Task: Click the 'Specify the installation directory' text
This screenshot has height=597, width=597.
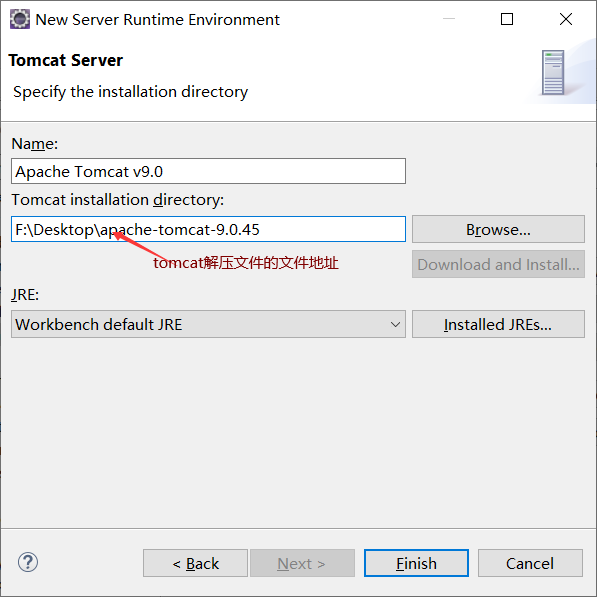Action: coord(131,92)
